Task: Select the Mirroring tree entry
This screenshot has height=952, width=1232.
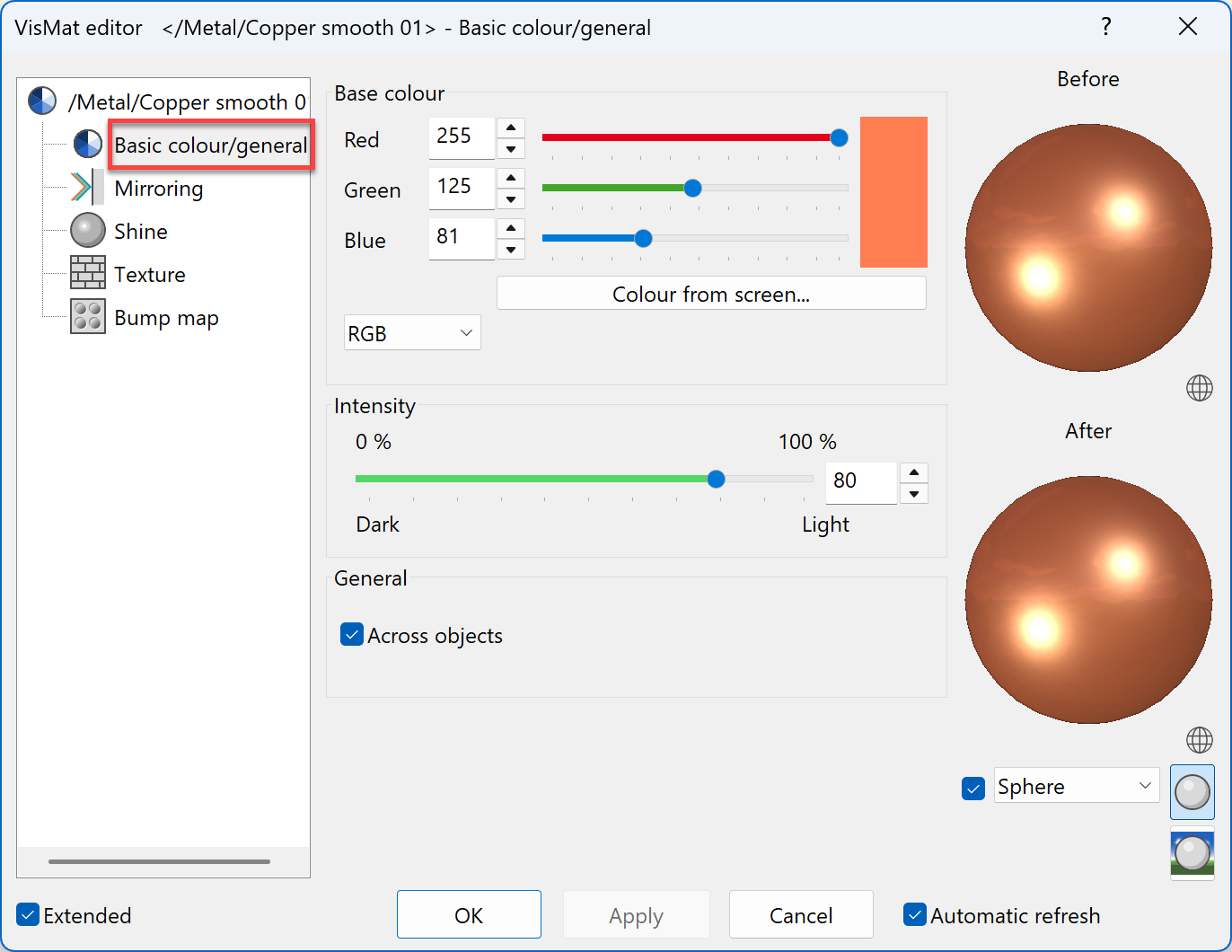Action: (x=159, y=188)
